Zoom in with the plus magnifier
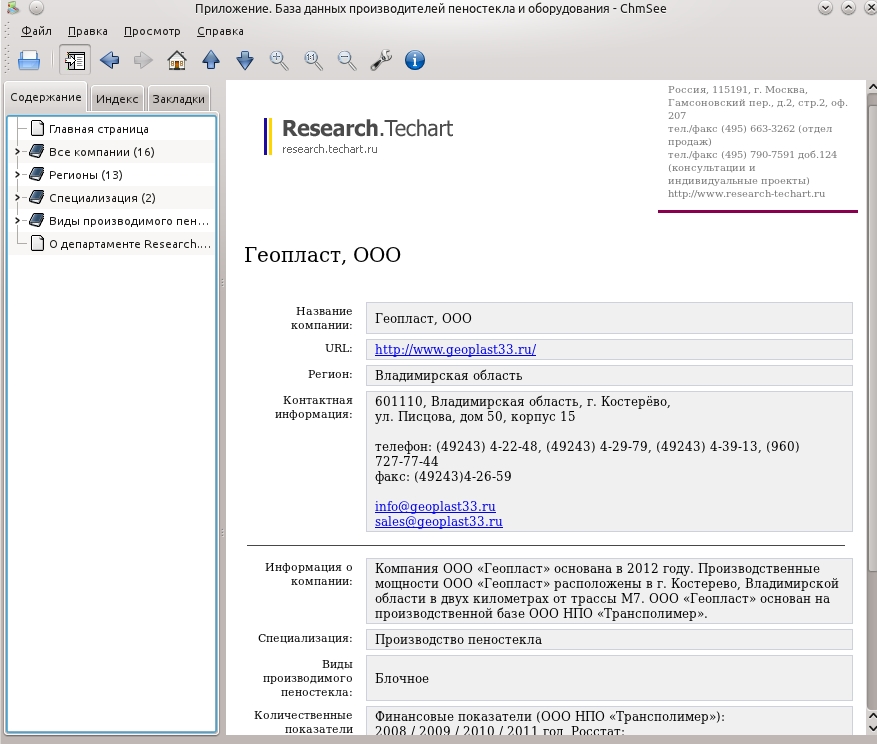Screen dimensions: 877x744 [279, 60]
